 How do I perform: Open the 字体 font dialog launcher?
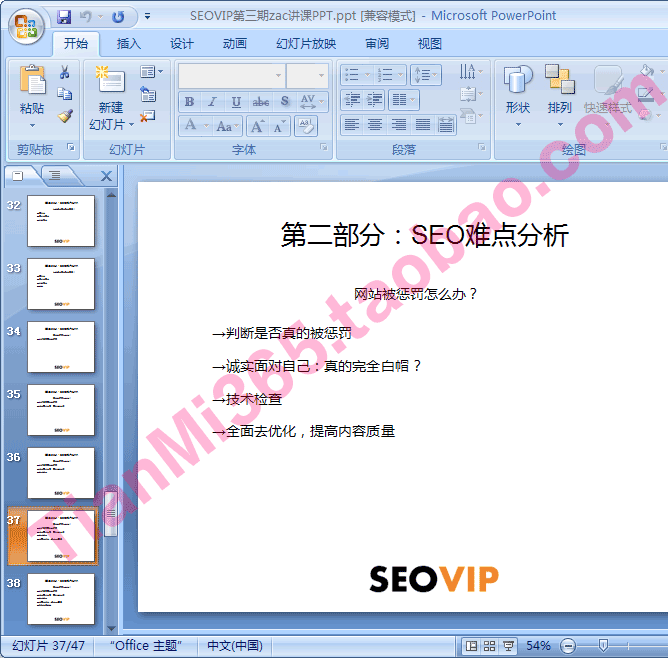tap(324, 147)
